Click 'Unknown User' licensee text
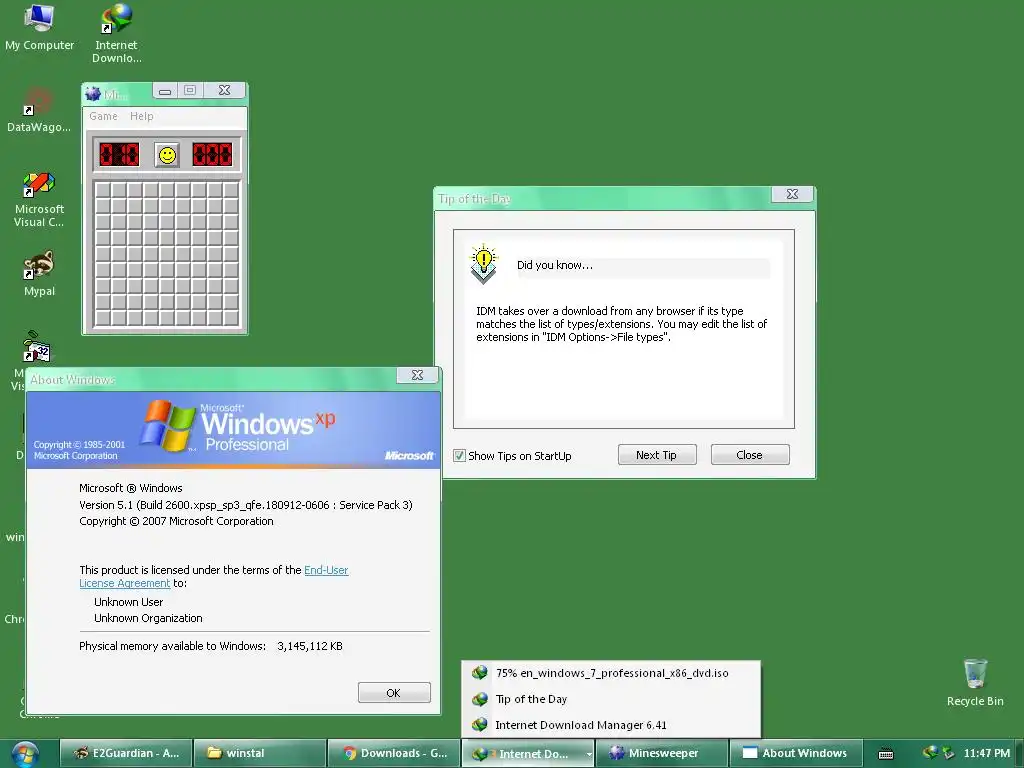Viewport: 1024px width, 768px height. 129,602
